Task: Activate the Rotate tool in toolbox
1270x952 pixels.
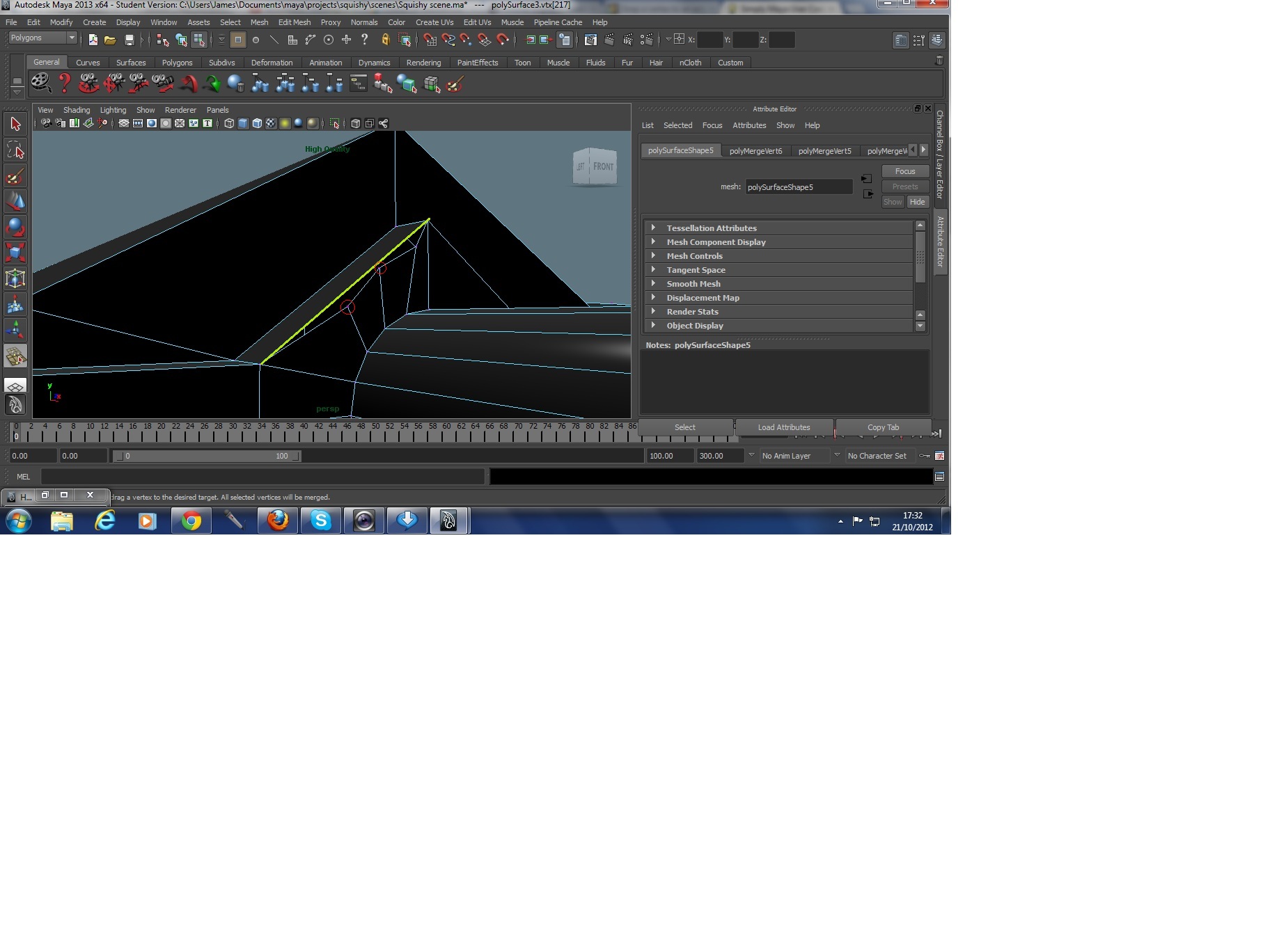Action: click(15, 228)
